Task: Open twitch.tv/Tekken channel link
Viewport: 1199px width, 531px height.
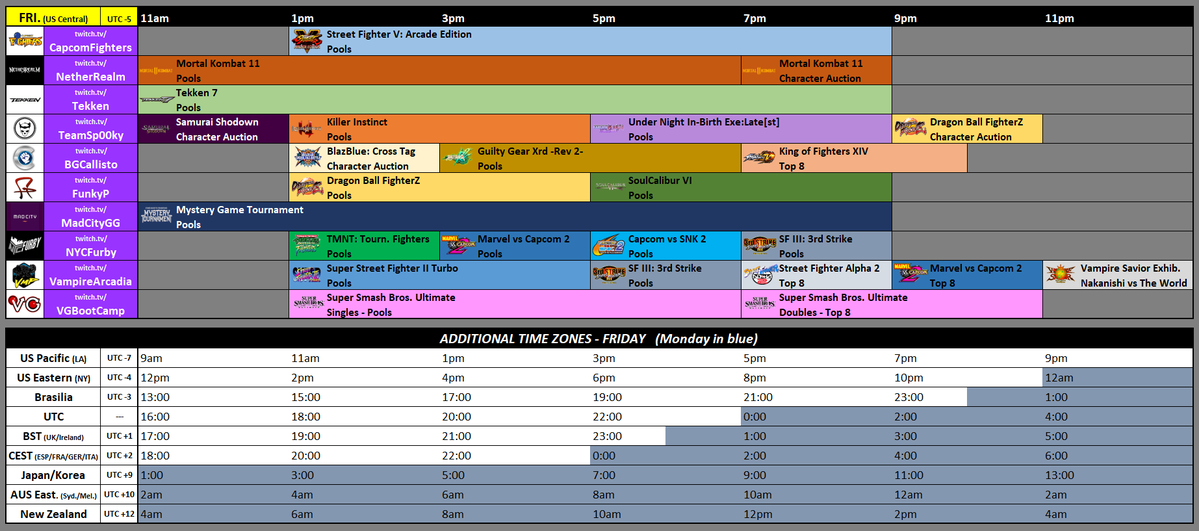Action: tap(90, 99)
